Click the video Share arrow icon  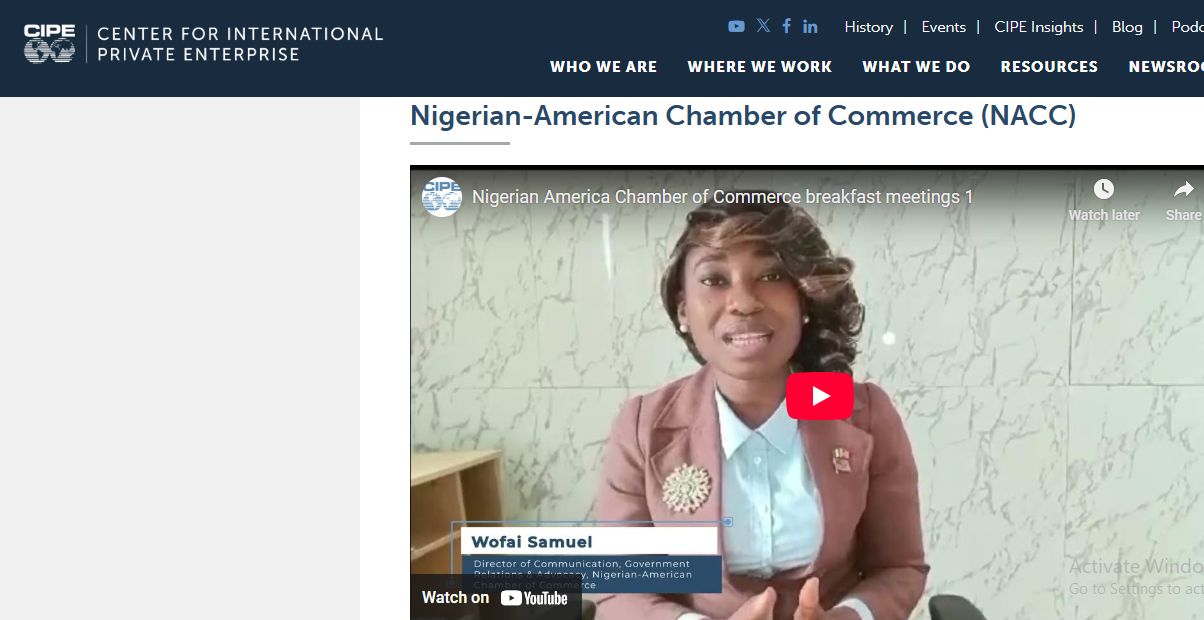click(1184, 190)
